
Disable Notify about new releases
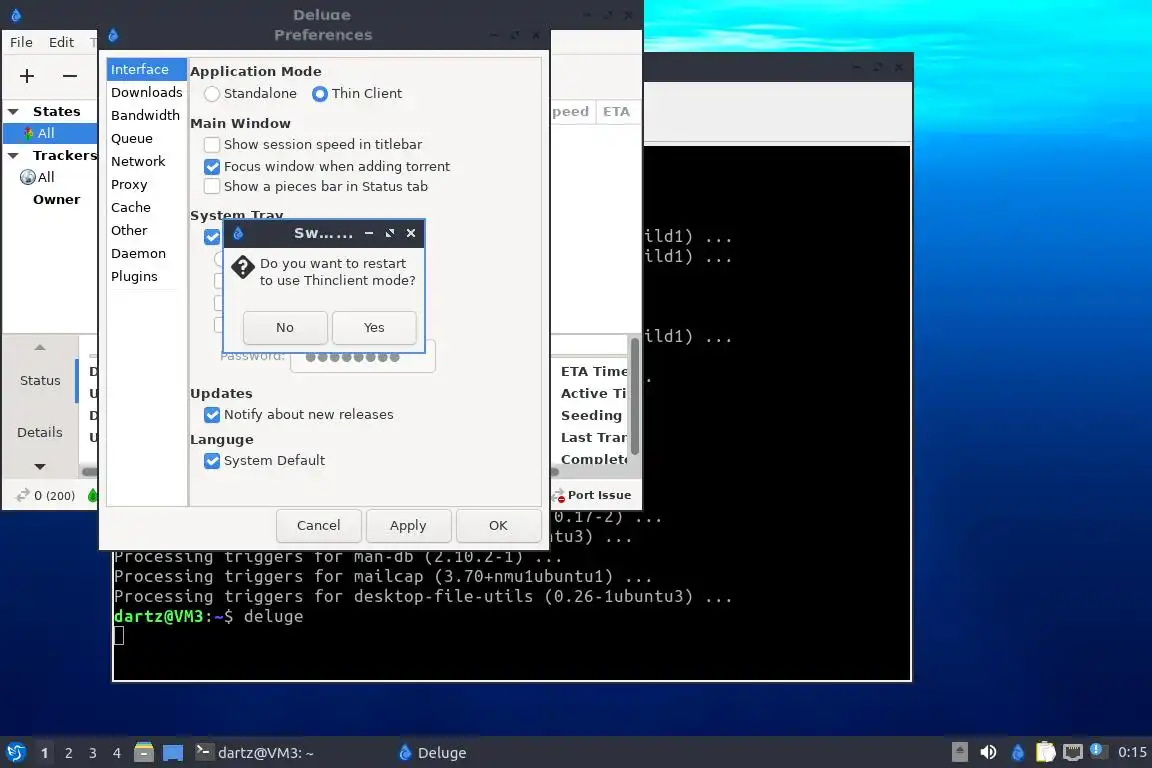(212, 414)
